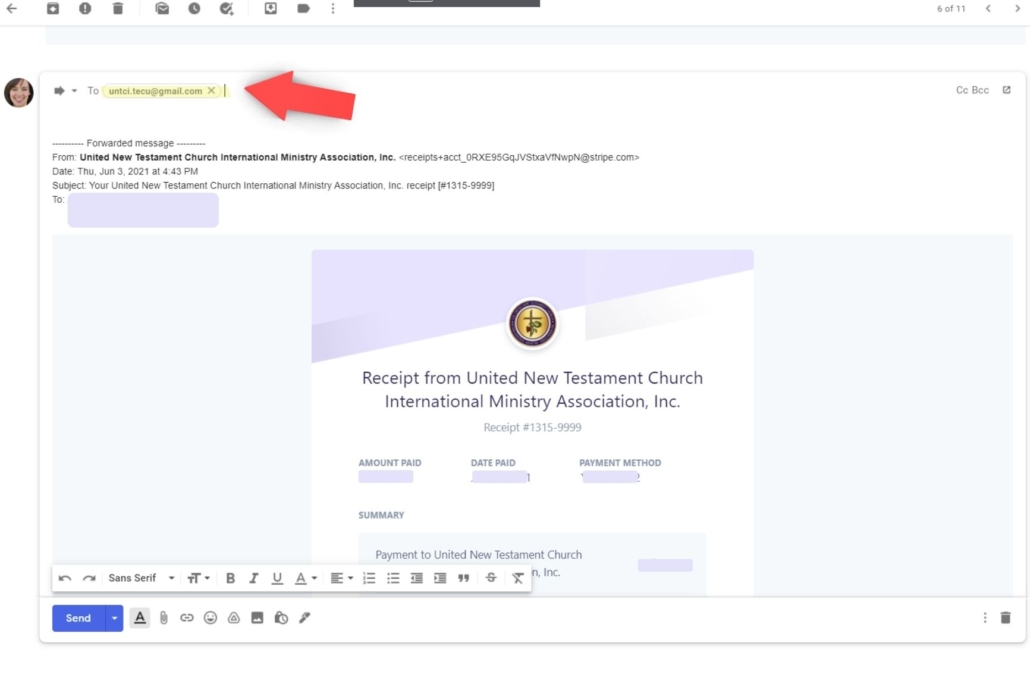
Task: Go to the newer conversation
Action: pyautogui.click(x=988, y=9)
